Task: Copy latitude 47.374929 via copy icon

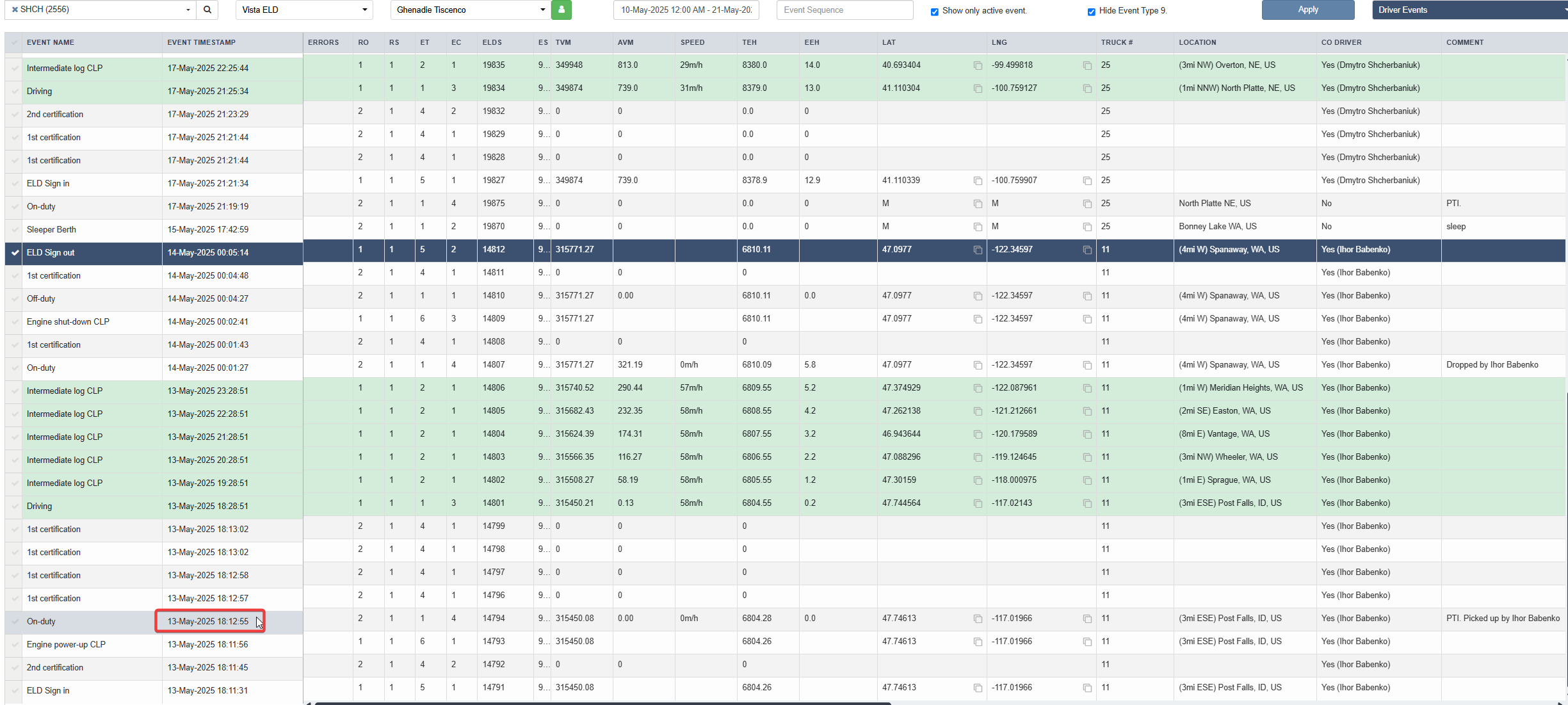Action: point(978,388)
